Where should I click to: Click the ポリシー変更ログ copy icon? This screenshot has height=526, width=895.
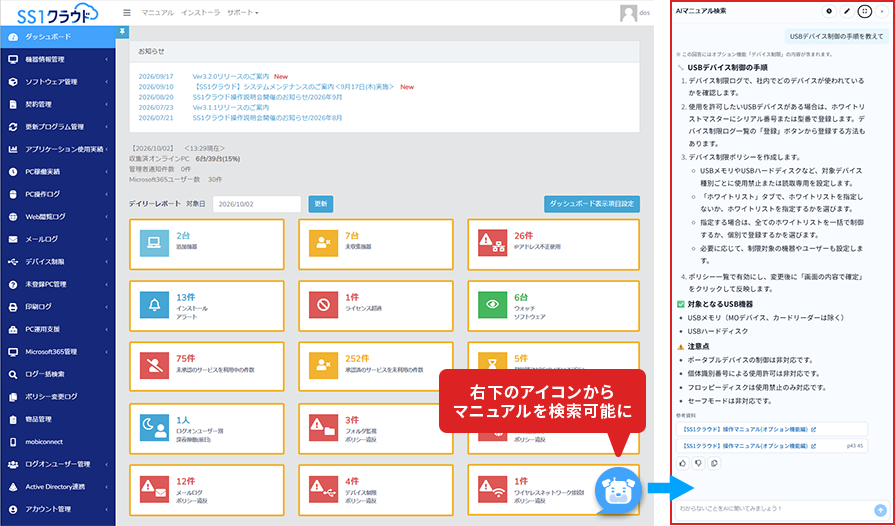[13, 397]
